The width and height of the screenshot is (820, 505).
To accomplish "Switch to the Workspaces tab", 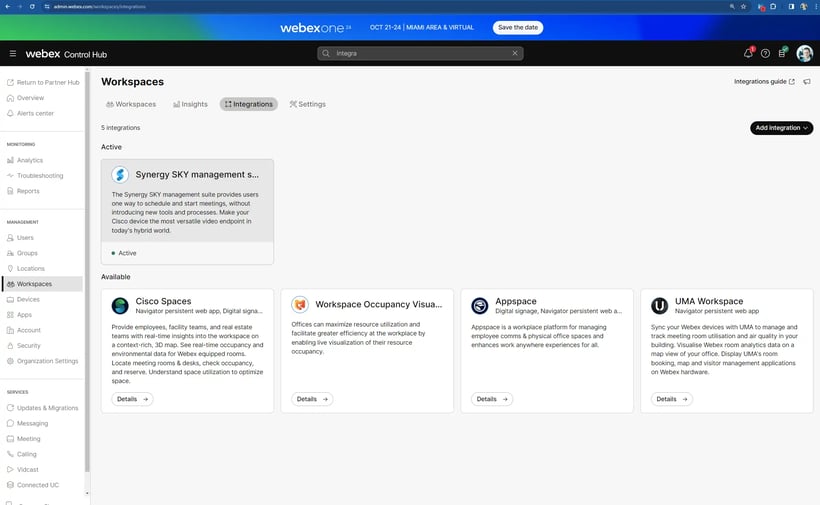I will coord(131,104).
